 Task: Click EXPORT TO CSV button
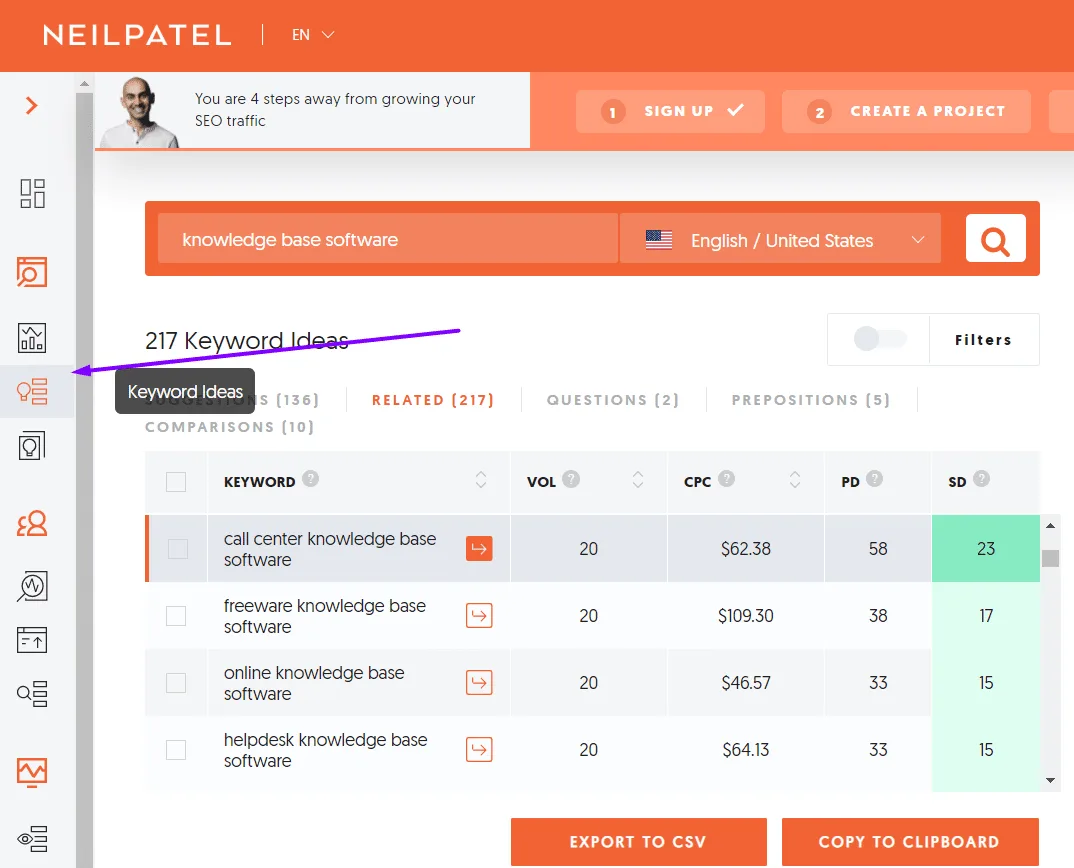pos(638,842)
